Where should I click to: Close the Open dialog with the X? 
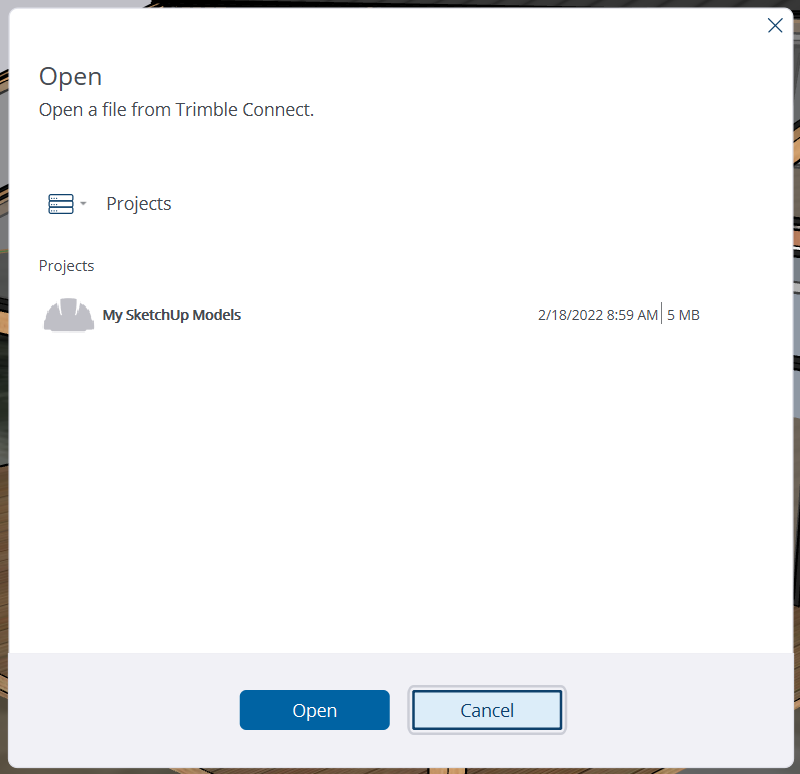(x=775, y=26)
